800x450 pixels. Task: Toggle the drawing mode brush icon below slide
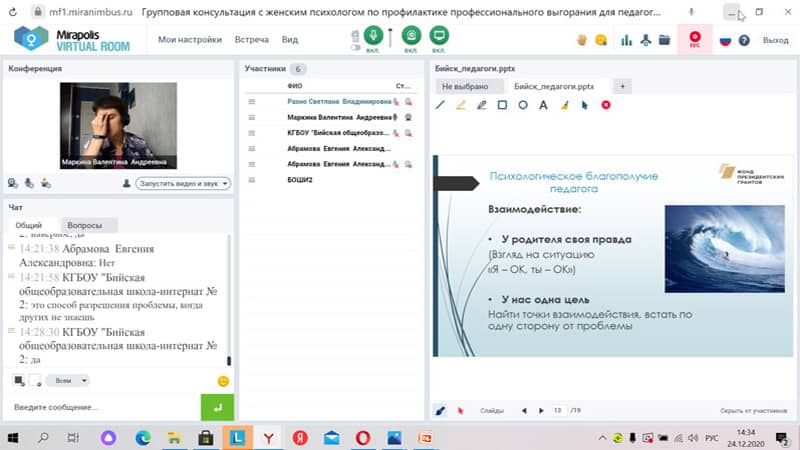(440, 410)
